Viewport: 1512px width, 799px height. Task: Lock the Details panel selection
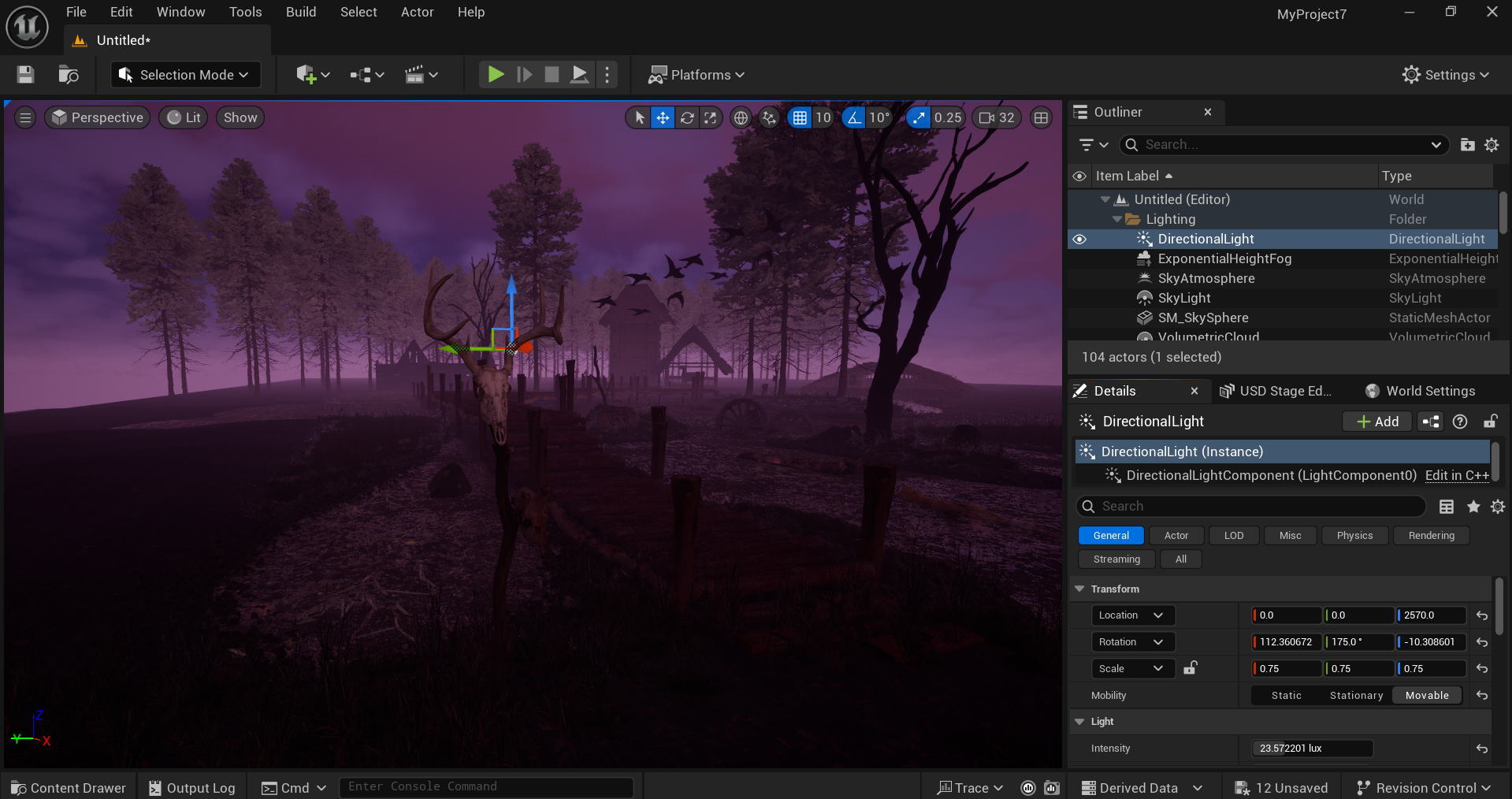[1490, 422]
